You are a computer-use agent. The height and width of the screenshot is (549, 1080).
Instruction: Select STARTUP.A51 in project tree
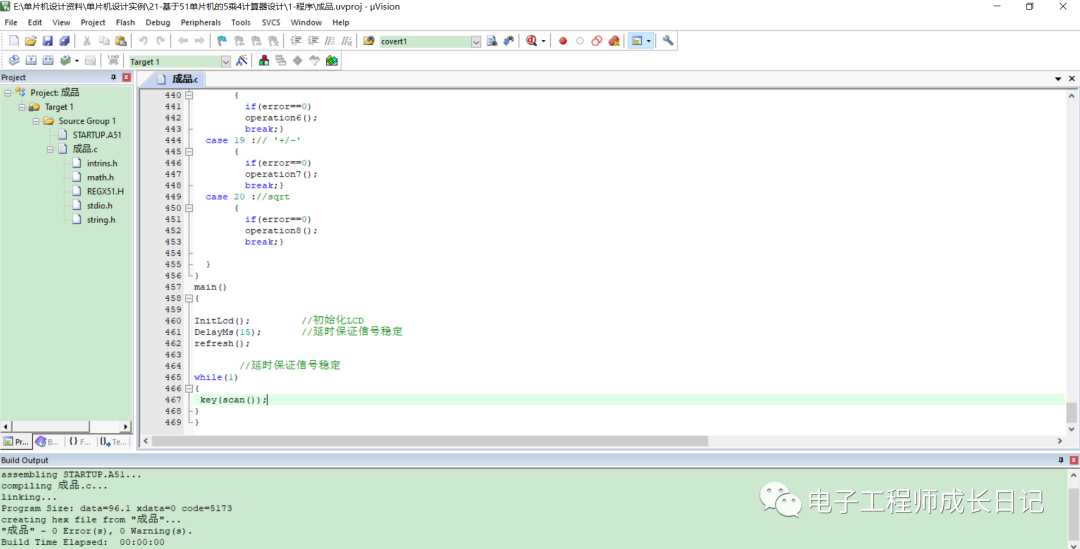[x=97, y=135]
